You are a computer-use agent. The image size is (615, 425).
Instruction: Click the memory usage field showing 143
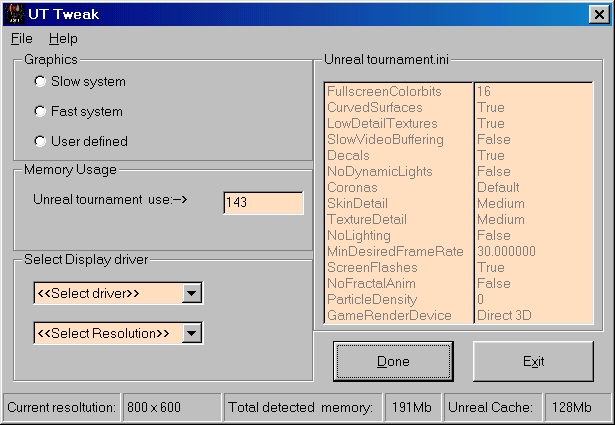263,203
